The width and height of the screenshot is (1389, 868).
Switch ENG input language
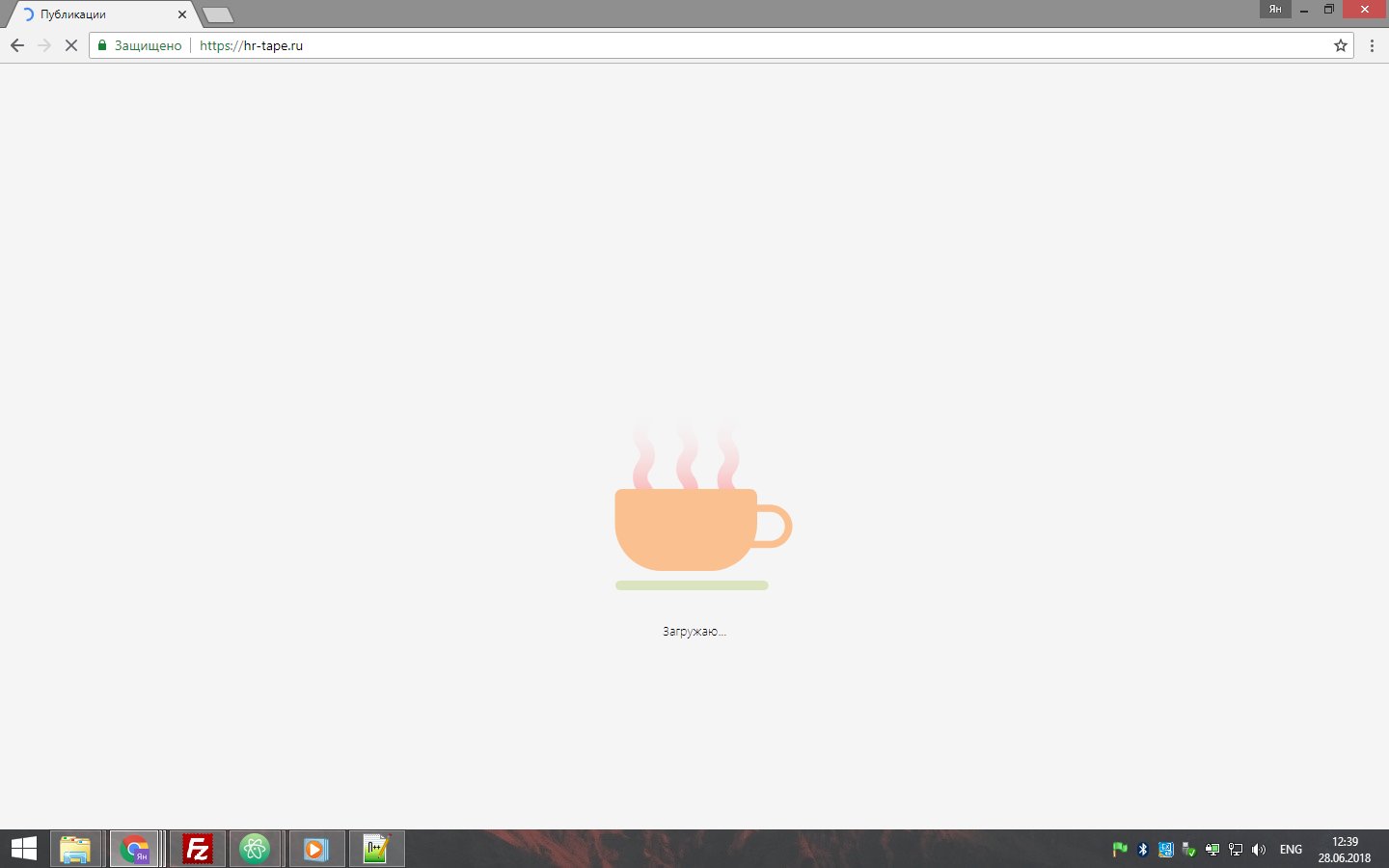(x=1291, y=850)
